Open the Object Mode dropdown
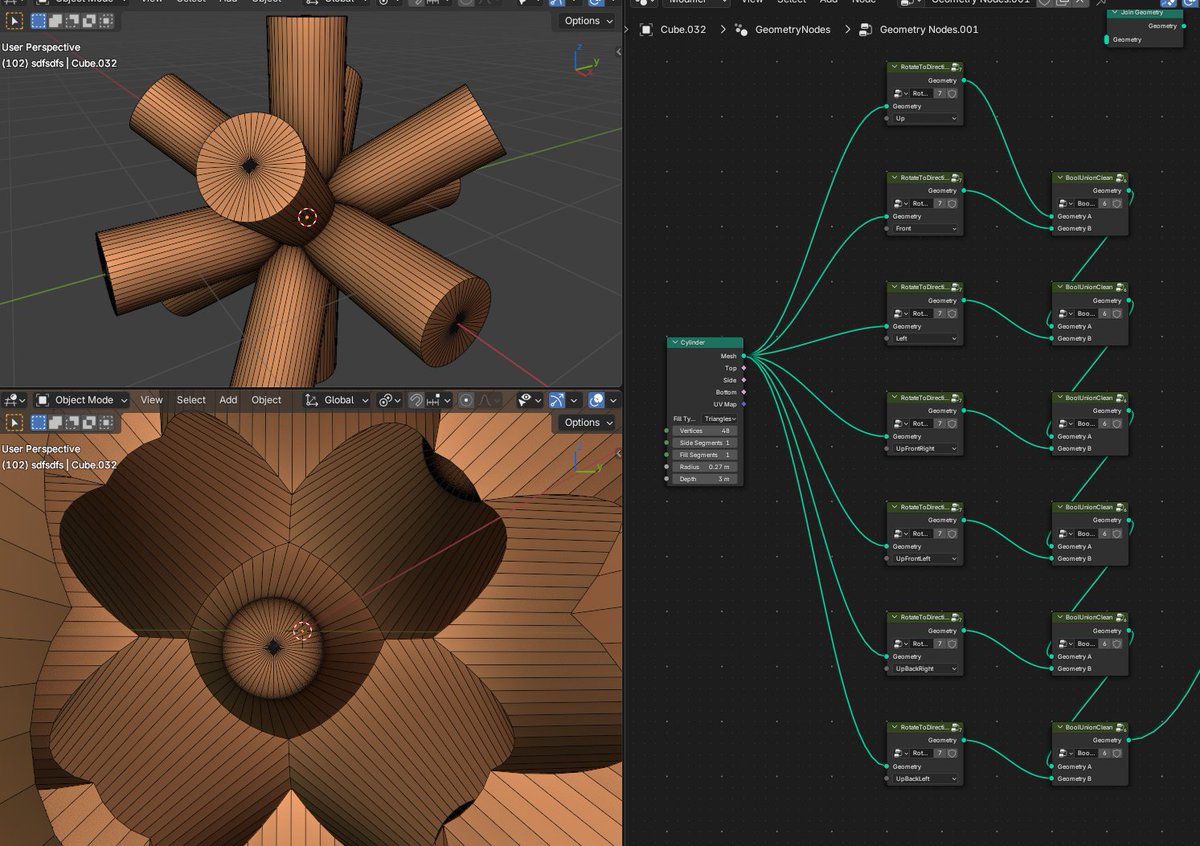This screenshot has width=1200, height=846. (85, 400)
